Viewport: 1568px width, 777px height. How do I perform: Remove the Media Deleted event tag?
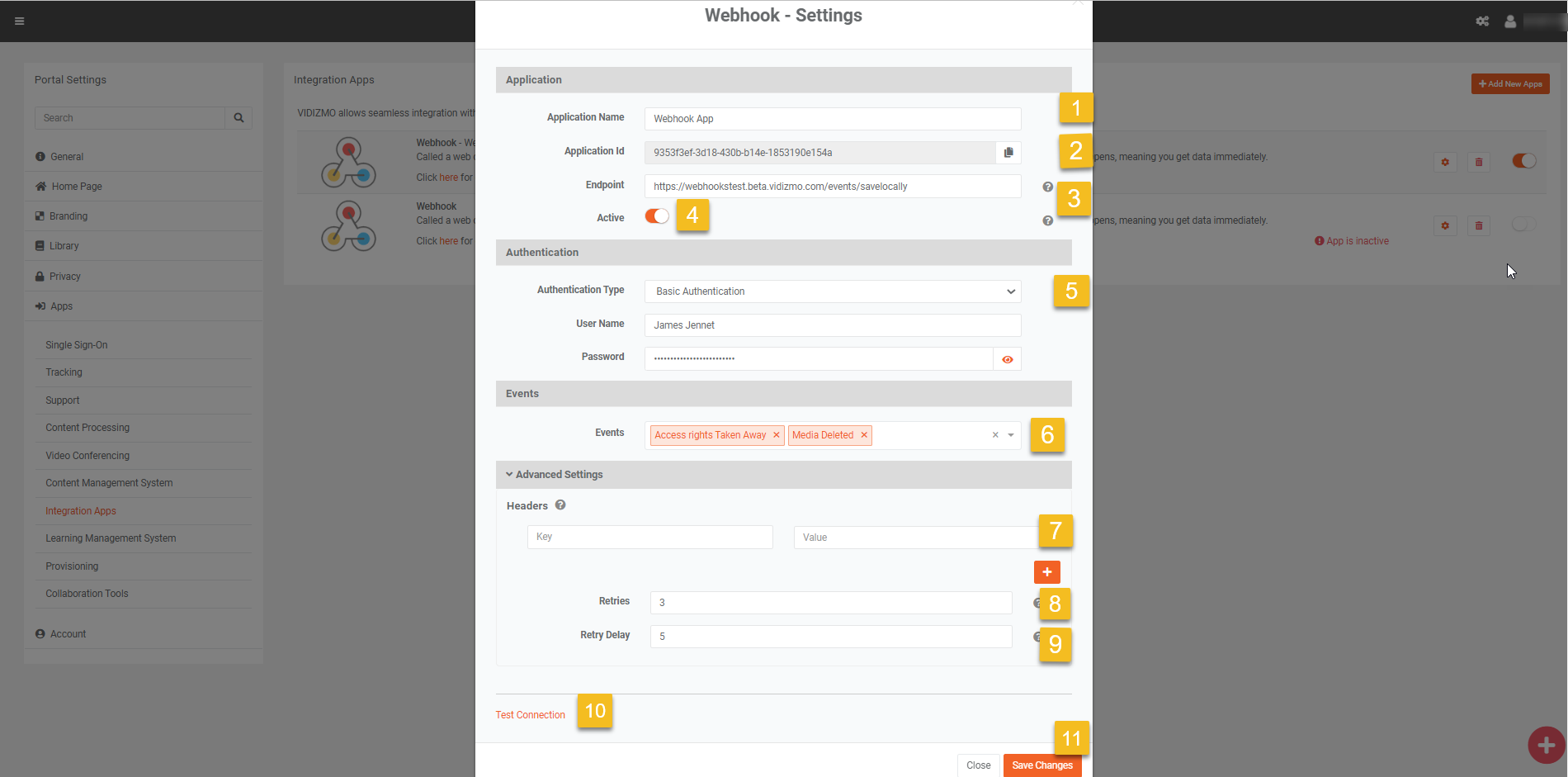(x=864, y=435)
